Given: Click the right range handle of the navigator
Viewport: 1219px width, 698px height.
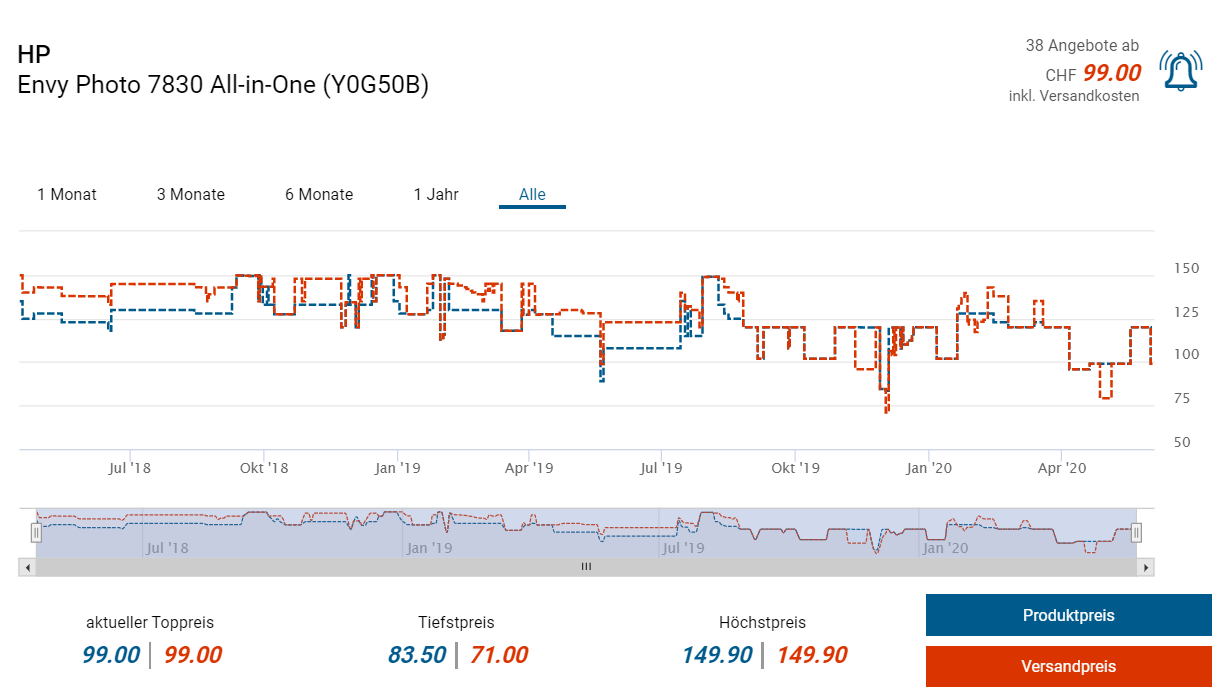Looking at the screenshot, I should [x=1136, y=533].
